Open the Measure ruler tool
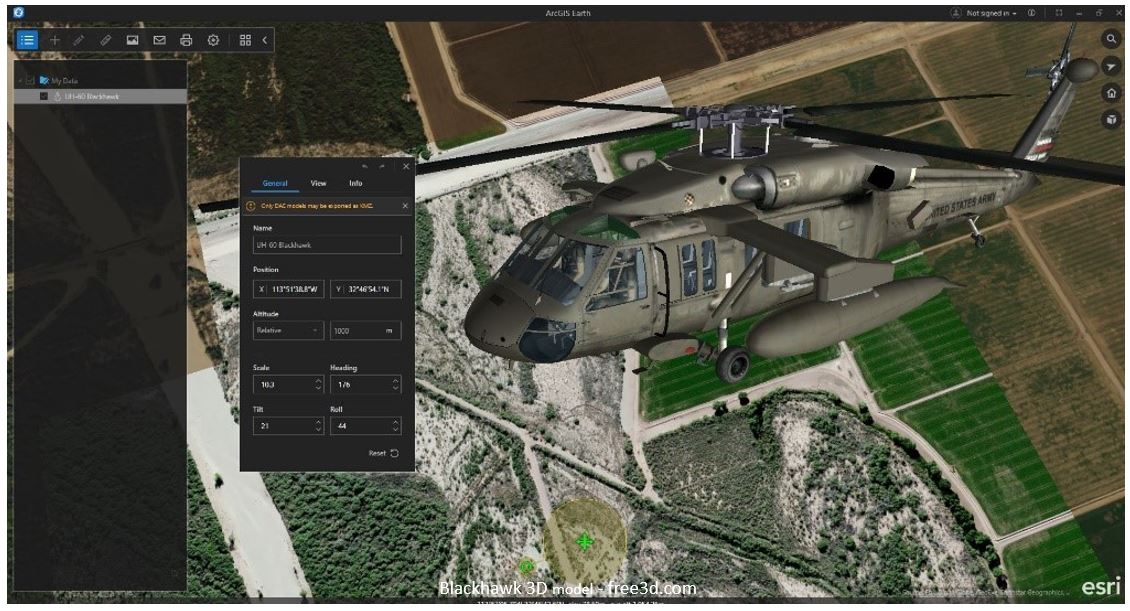The width and height of the screenshot is (1130, 611). tap(105, 40)
